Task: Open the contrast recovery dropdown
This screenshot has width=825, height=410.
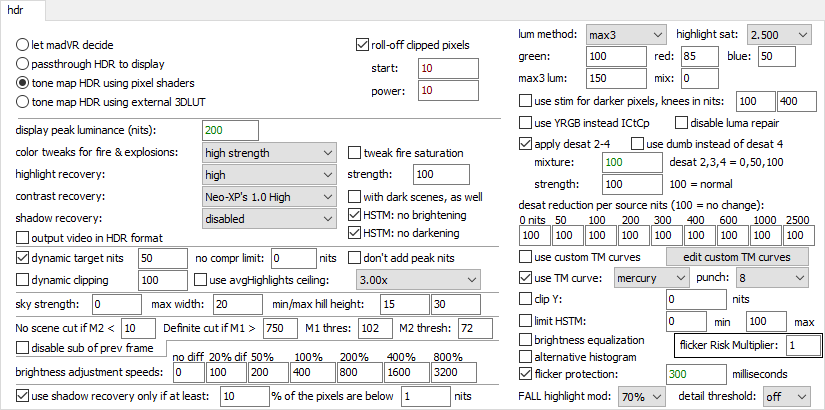Action: point(268,196)
